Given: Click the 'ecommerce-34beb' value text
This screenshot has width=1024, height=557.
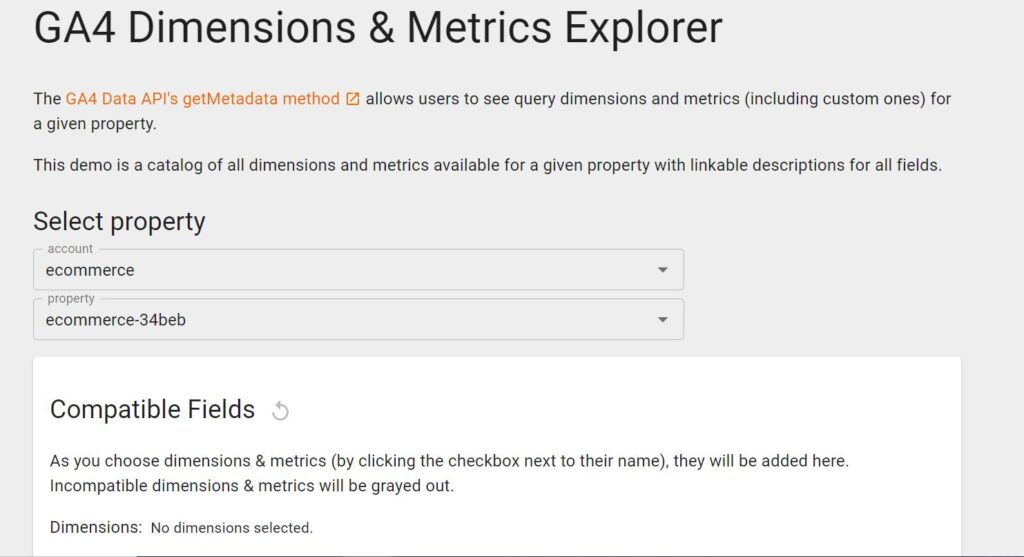Looking at the screenshot, I should [x=116, y=320].
